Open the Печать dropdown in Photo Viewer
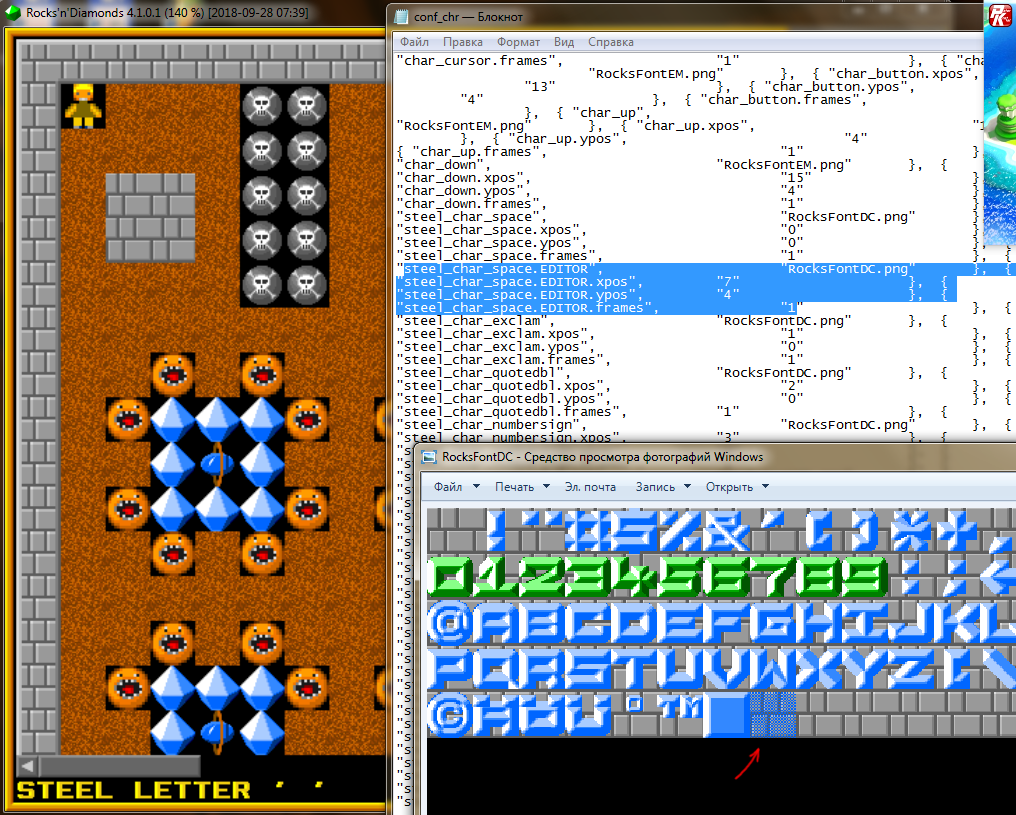 click(521, 487)
